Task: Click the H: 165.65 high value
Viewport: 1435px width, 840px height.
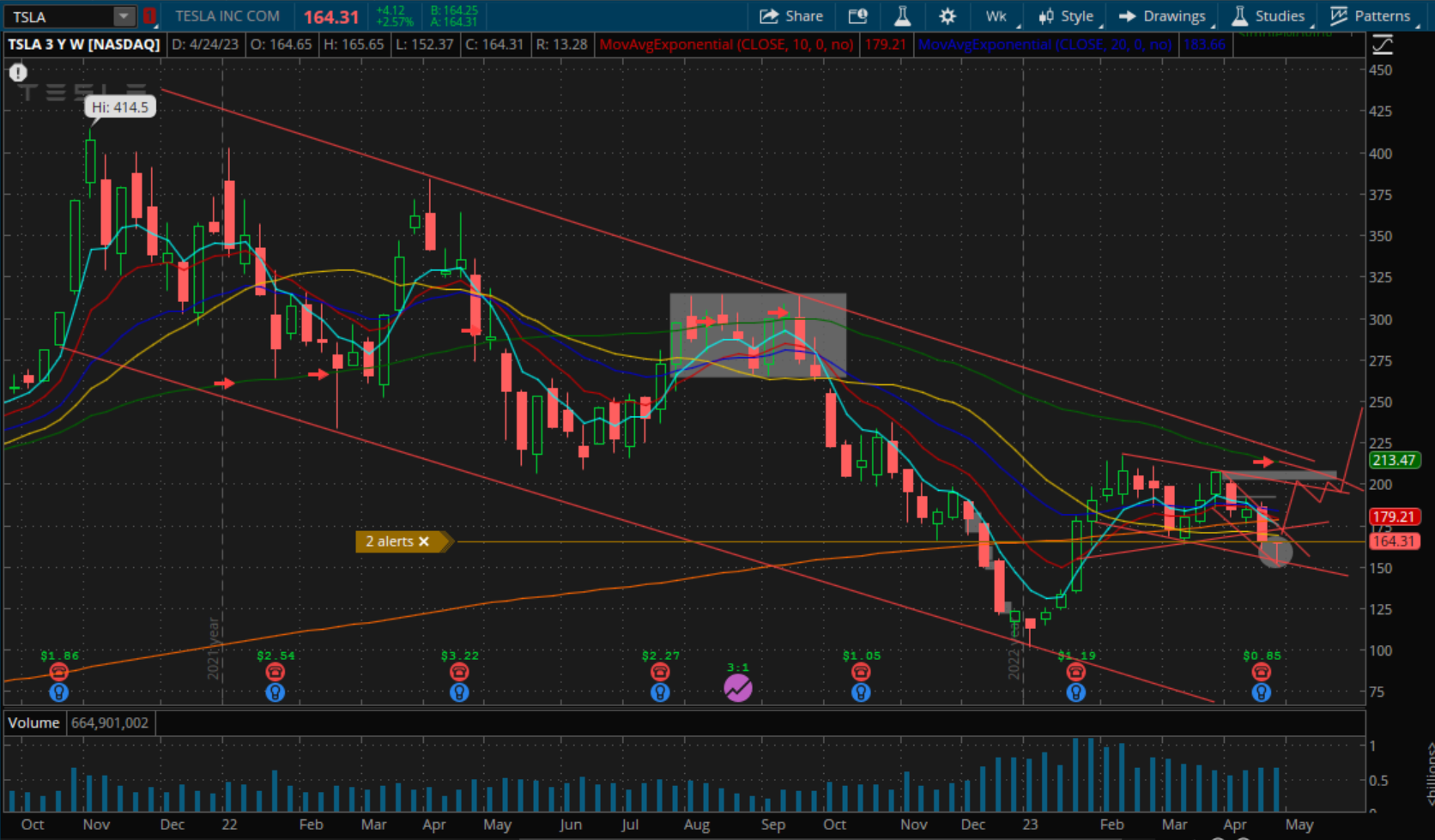Action: pyautogui.click(x=354, y=45)
